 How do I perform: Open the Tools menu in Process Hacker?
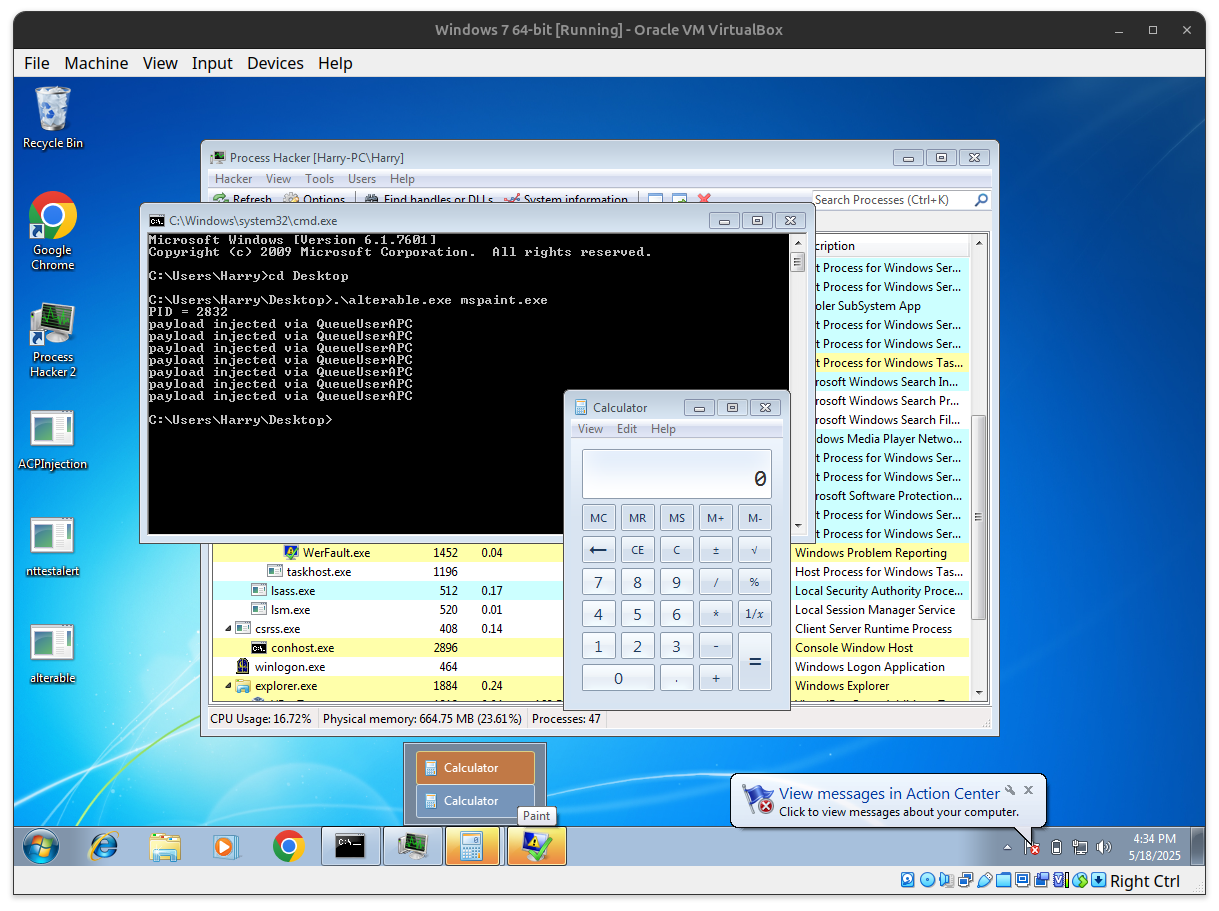(320, 179)
